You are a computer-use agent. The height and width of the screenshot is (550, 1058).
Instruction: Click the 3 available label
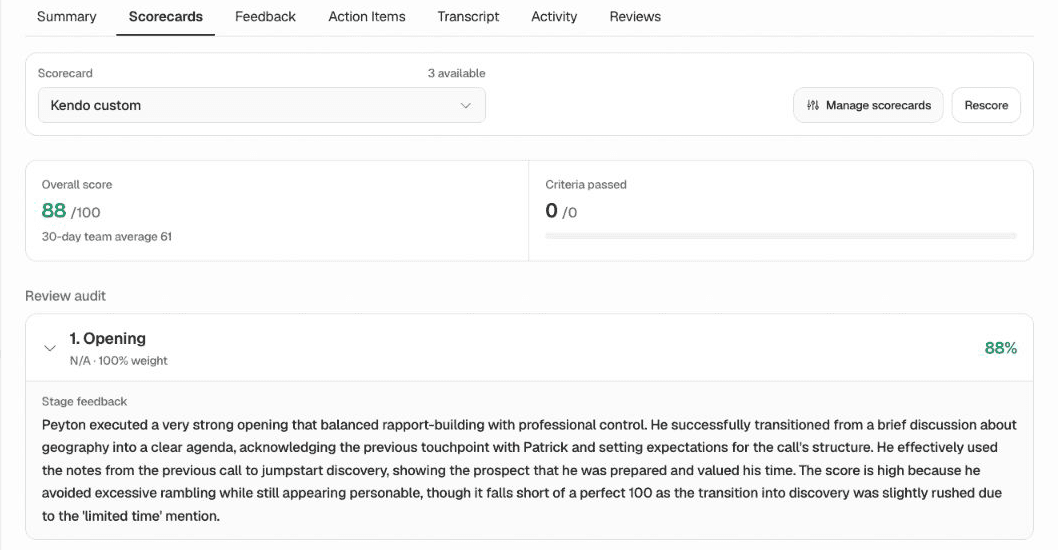[456, 73]
